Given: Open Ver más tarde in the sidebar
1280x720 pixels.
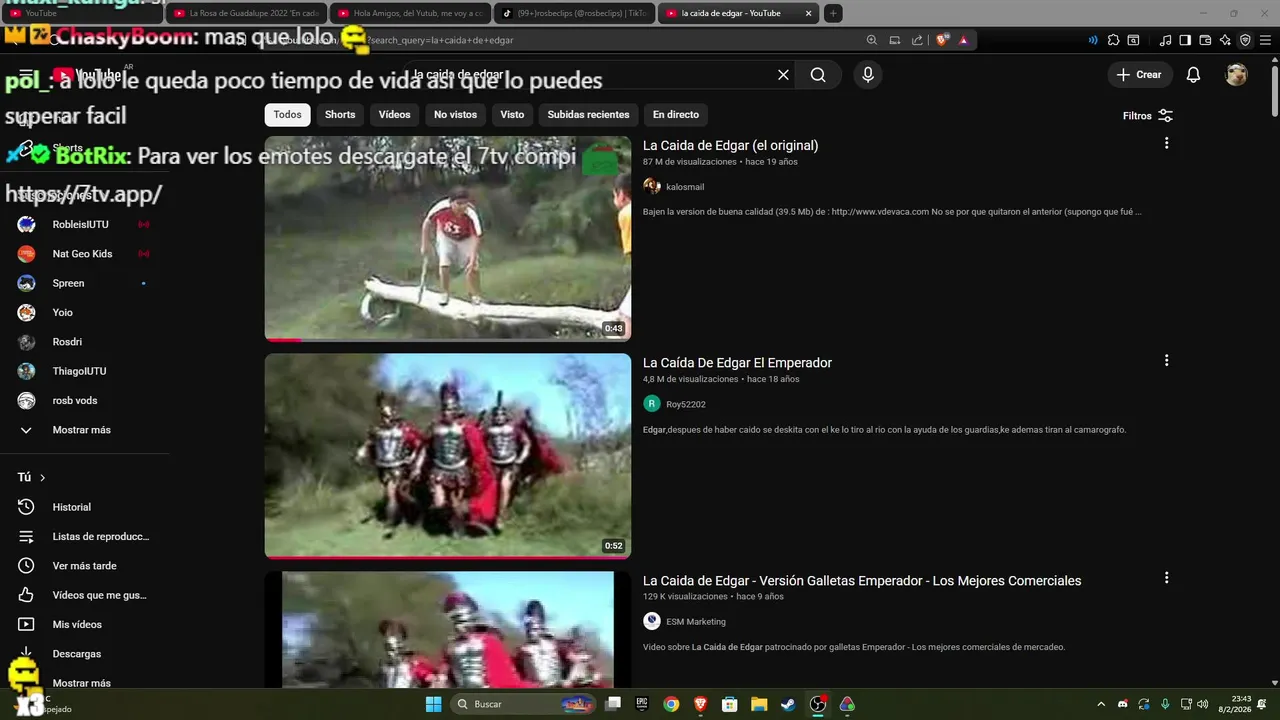Looking at the screenshot, I should (x=83, y=566).
